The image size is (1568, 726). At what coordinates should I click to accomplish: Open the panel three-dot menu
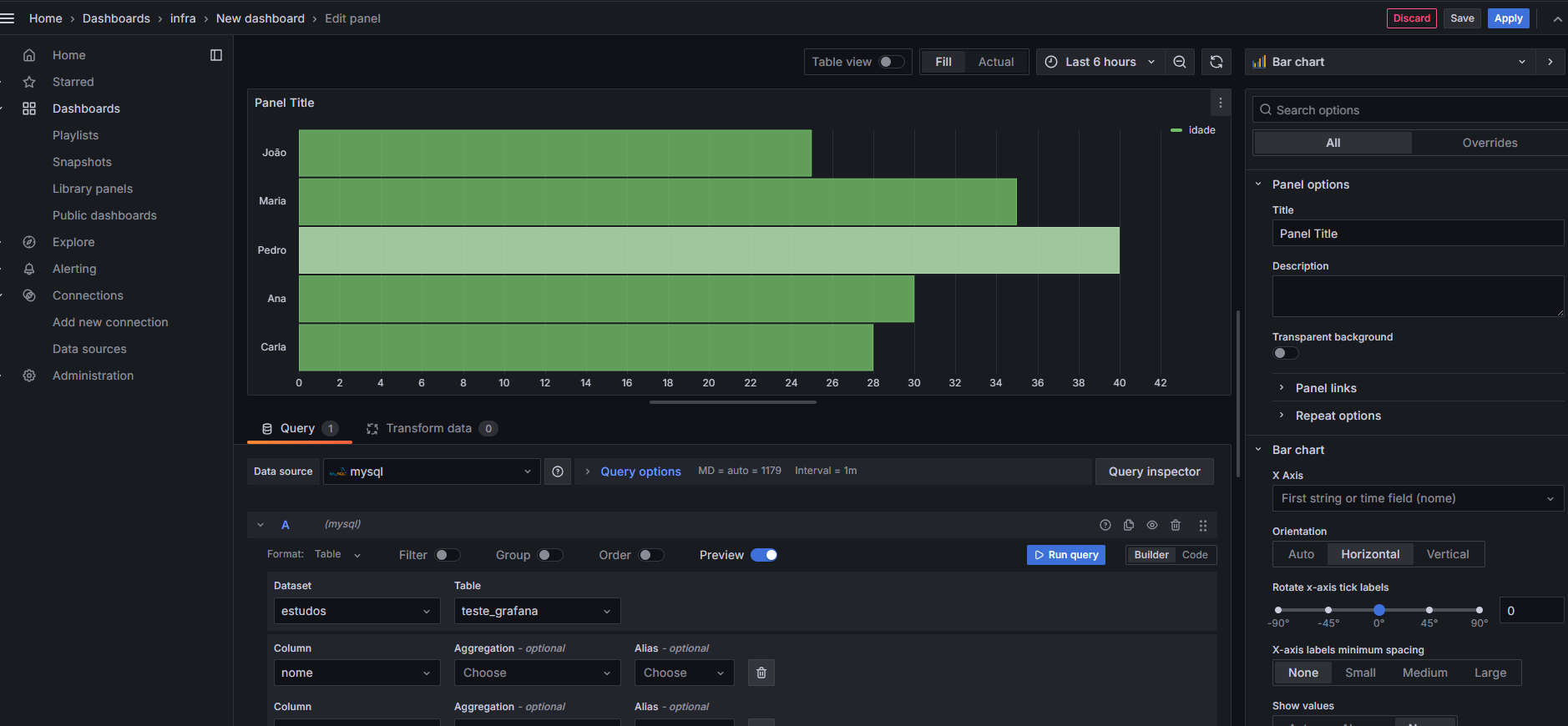(x=1221, y=103)
